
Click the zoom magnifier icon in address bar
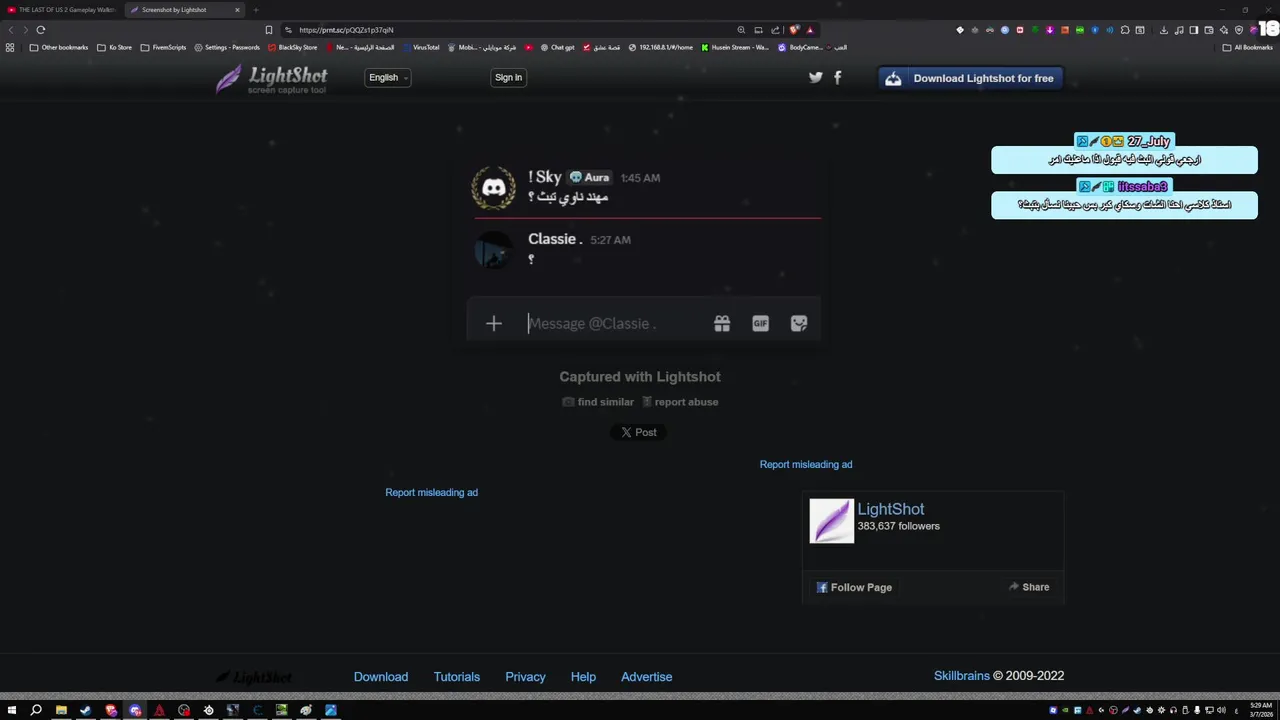click(741, 30)
